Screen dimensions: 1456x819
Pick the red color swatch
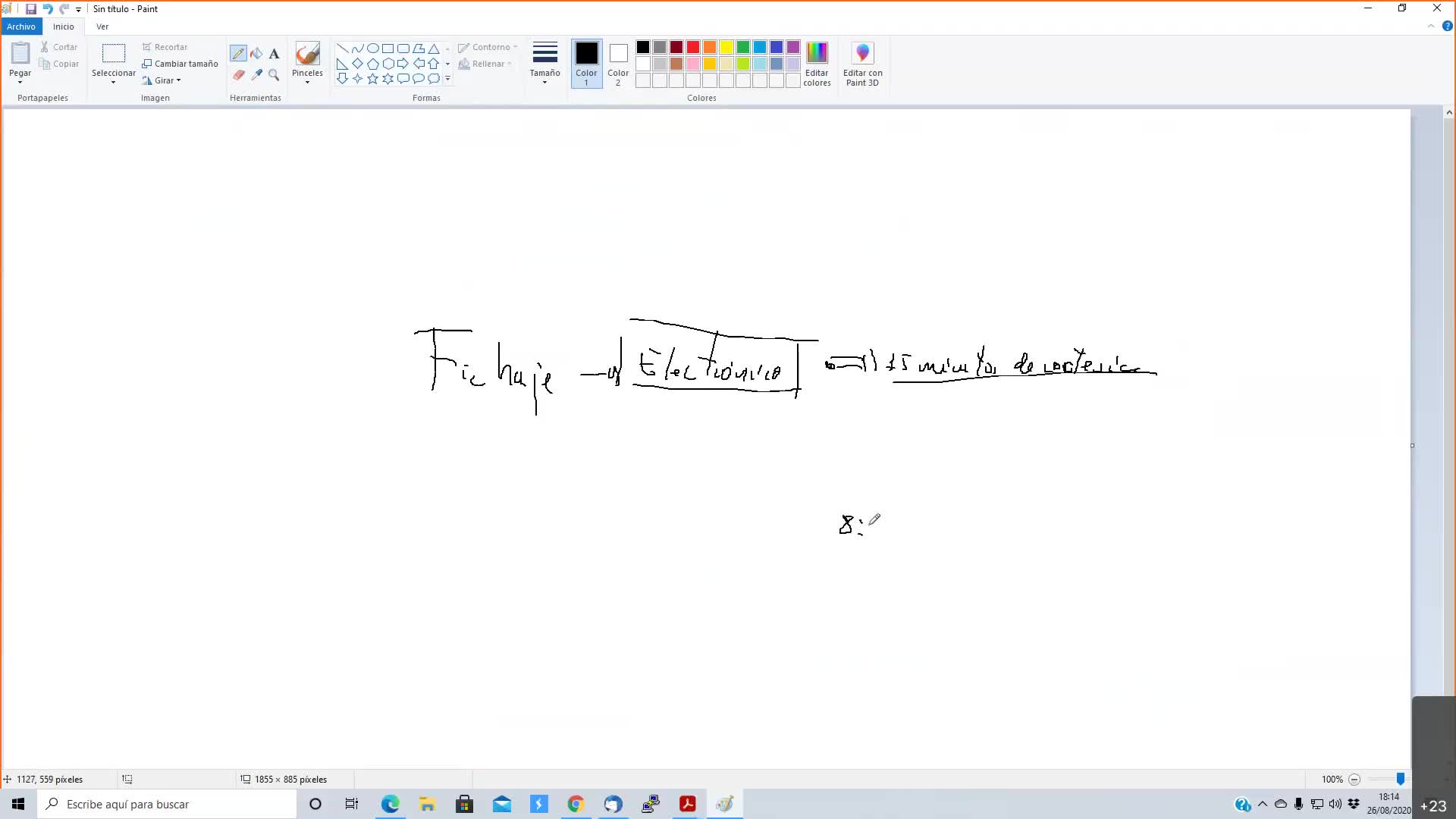coord(693,47)
